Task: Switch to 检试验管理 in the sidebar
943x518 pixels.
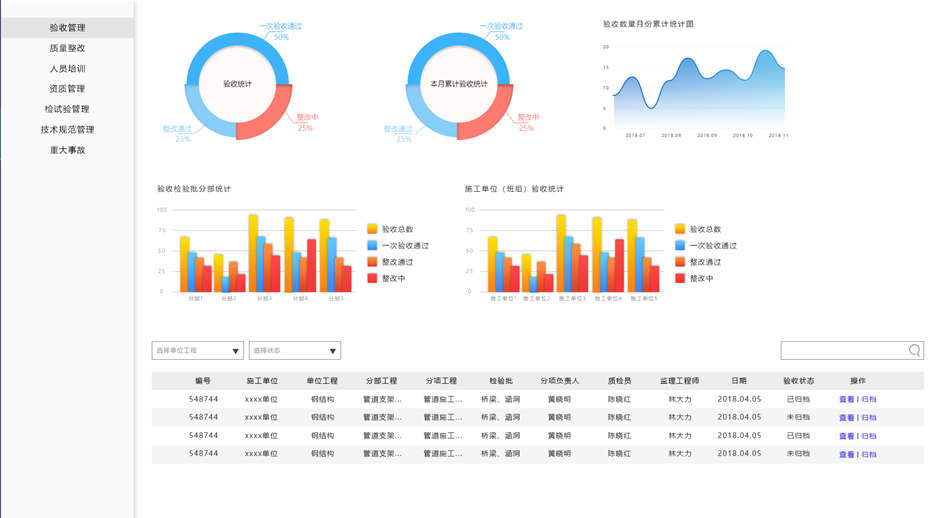Action: (x=67, y=109)
